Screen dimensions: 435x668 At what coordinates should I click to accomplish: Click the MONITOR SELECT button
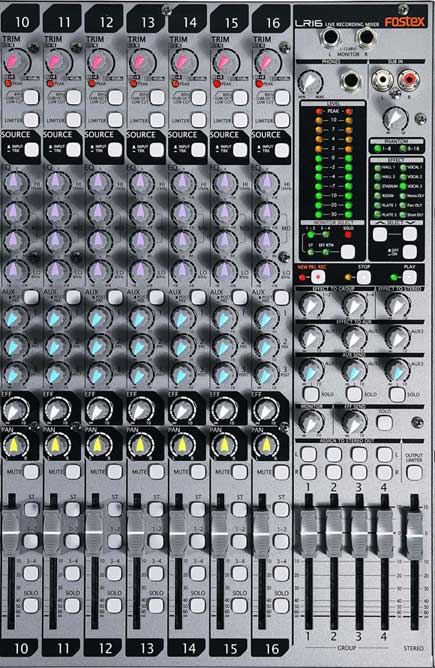tap(348, 252)
